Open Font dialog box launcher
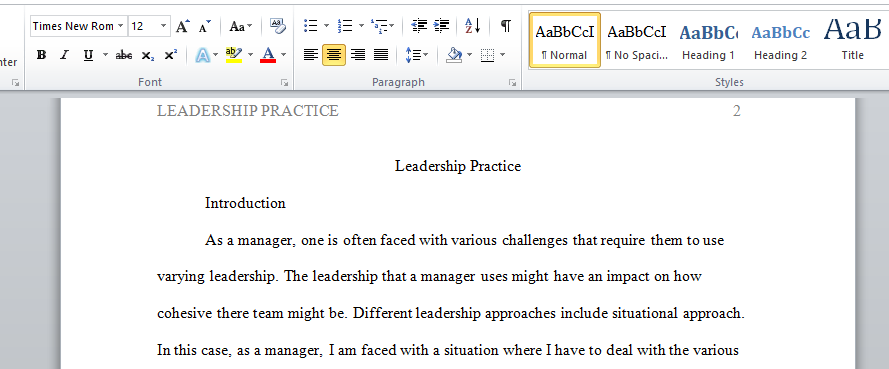 (284, 83)
